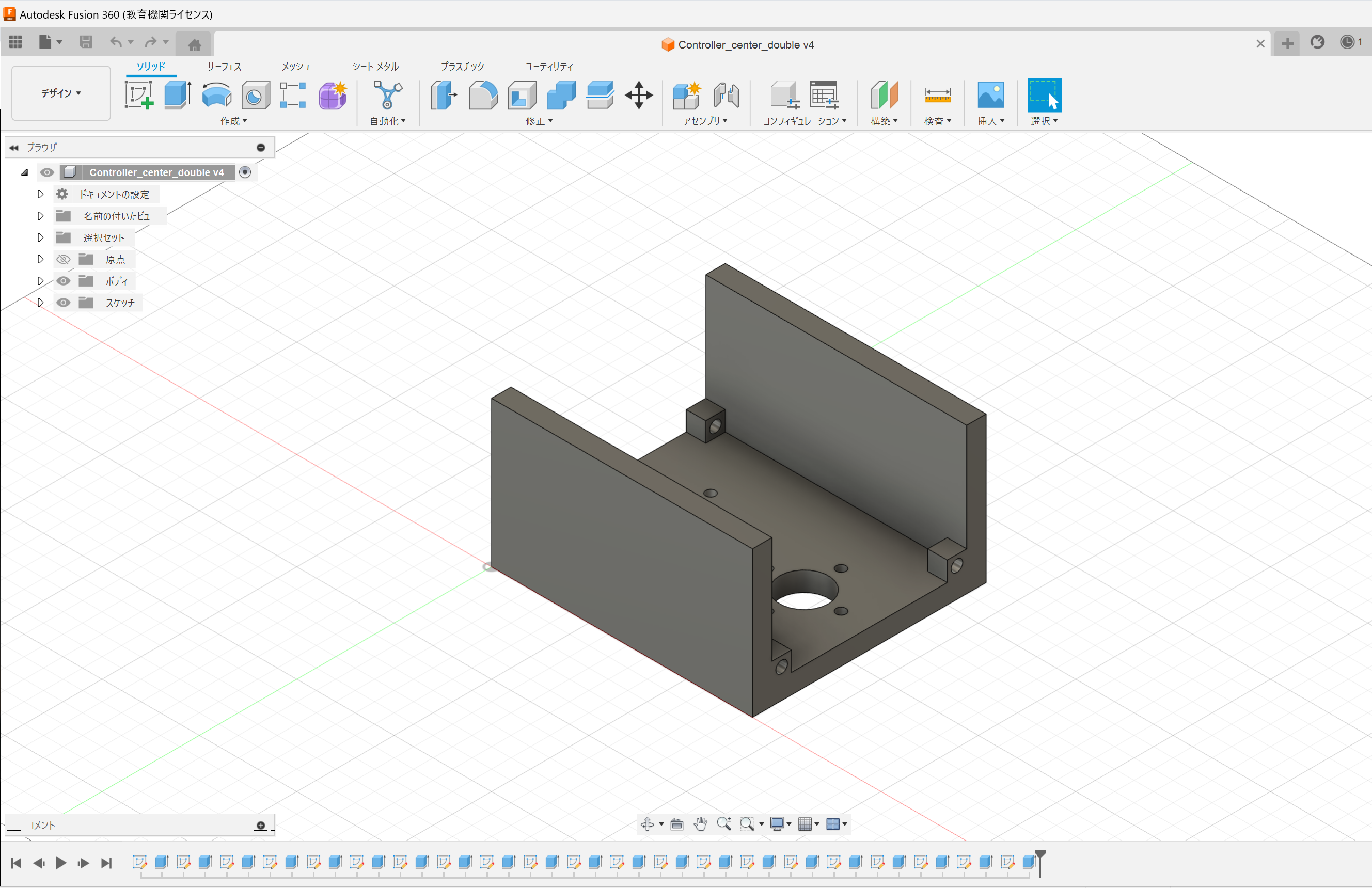The width and height of the screenshot is (1372, 888).
Task: Open the デザイン workspace dropdown
Action: (60, 93)
